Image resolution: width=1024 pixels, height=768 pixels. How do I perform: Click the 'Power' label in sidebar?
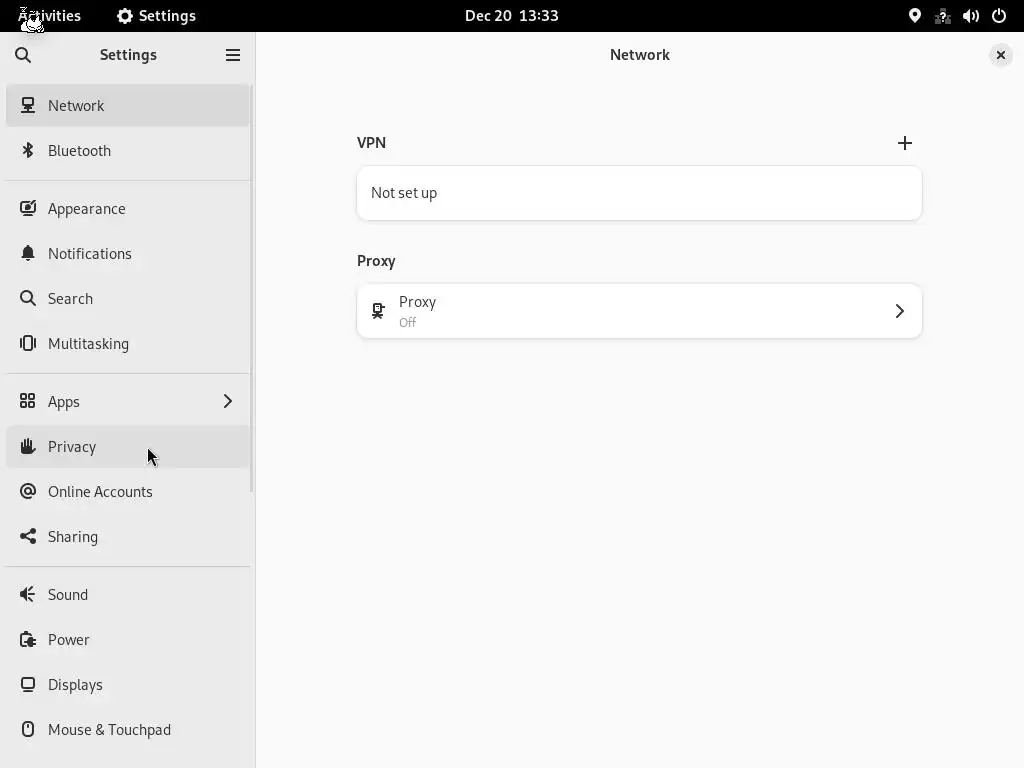69,639
